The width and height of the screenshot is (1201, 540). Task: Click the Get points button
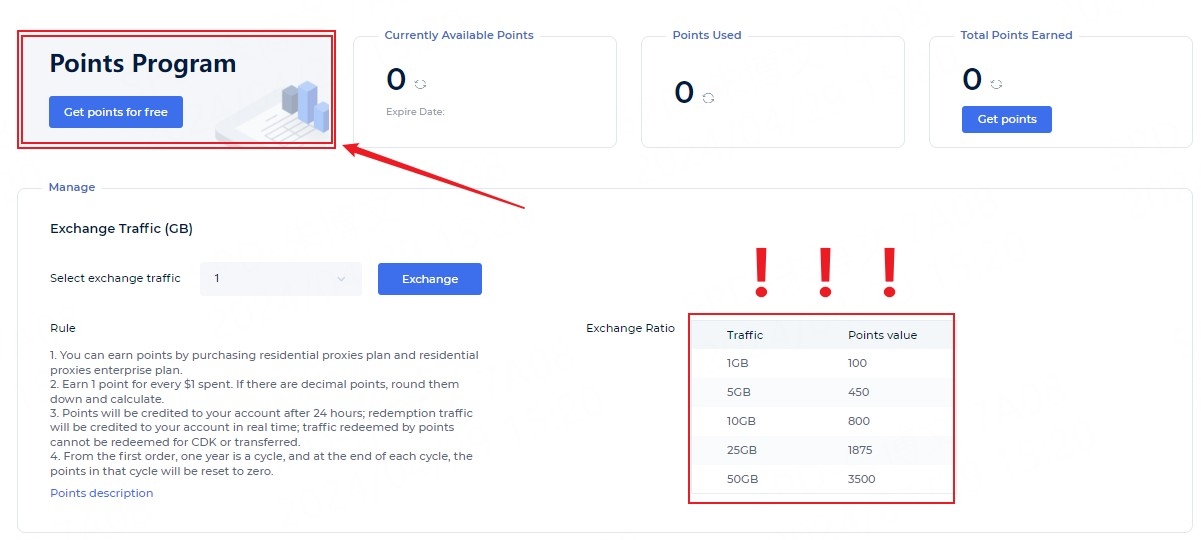[x=1006, y=119]
